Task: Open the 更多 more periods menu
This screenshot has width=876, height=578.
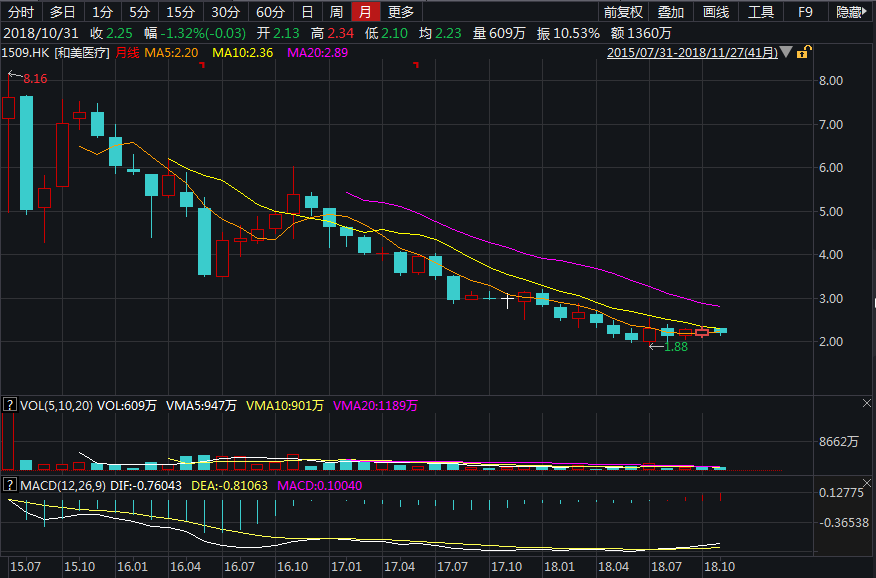Action: pyautogui.click(x=400, y=12)
